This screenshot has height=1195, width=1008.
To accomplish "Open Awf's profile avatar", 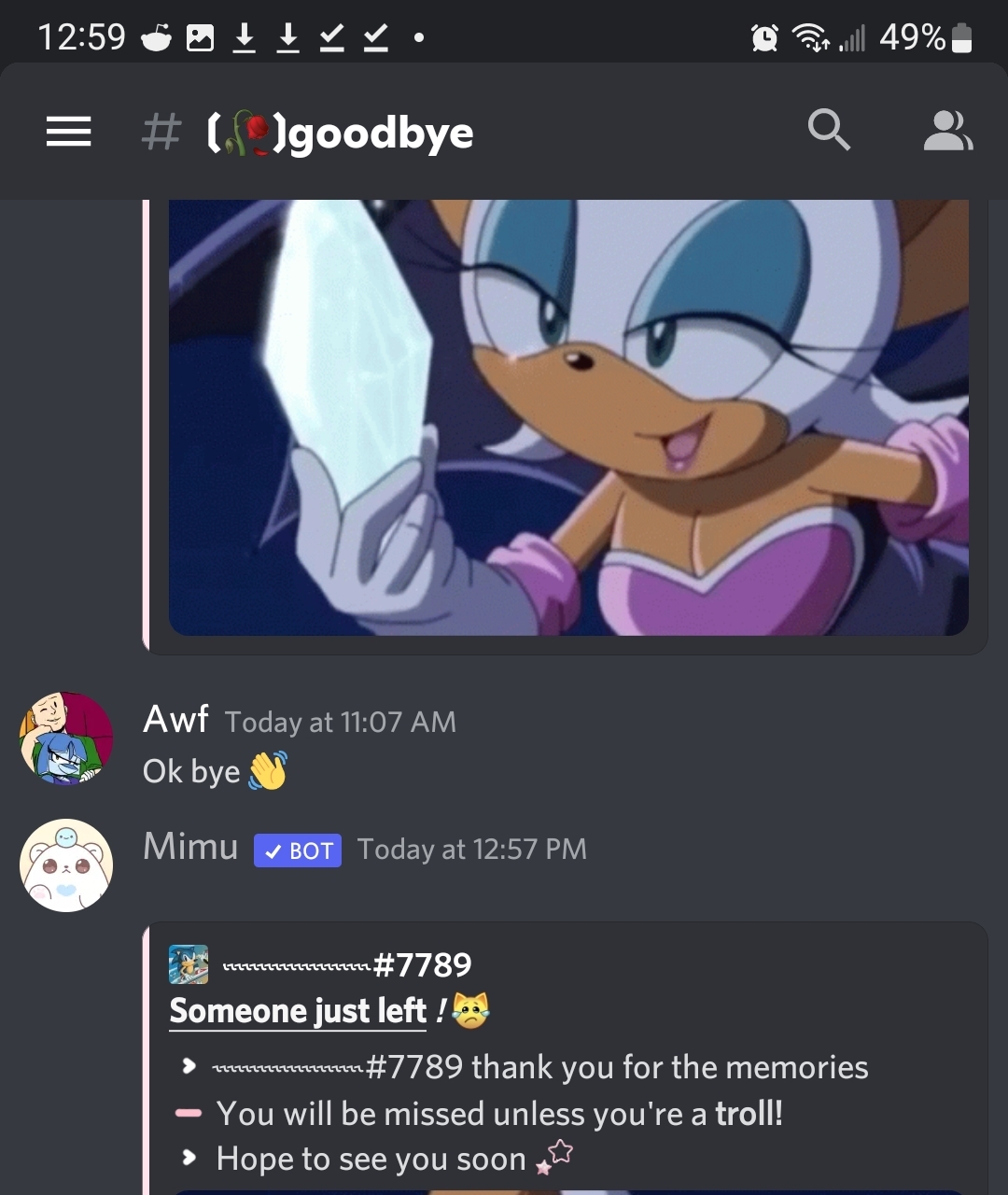I will pyautogui.click(x=66, y=738).
